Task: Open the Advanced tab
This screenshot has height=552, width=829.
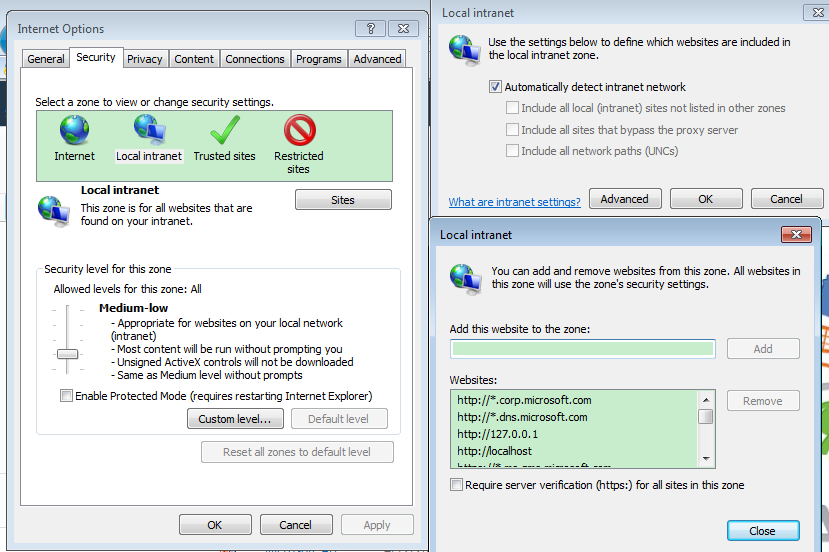Action: [x=377, y=59]
